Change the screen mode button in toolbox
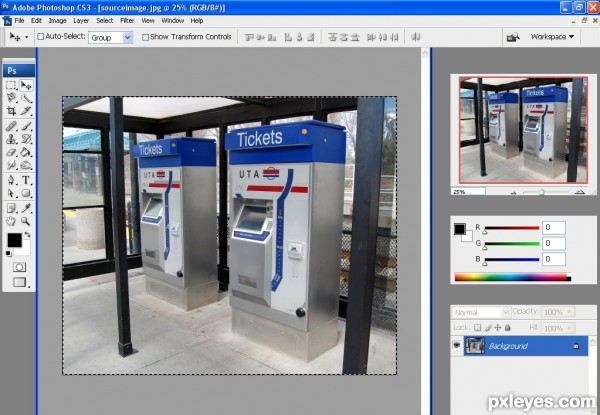 (x=20, y=282)
